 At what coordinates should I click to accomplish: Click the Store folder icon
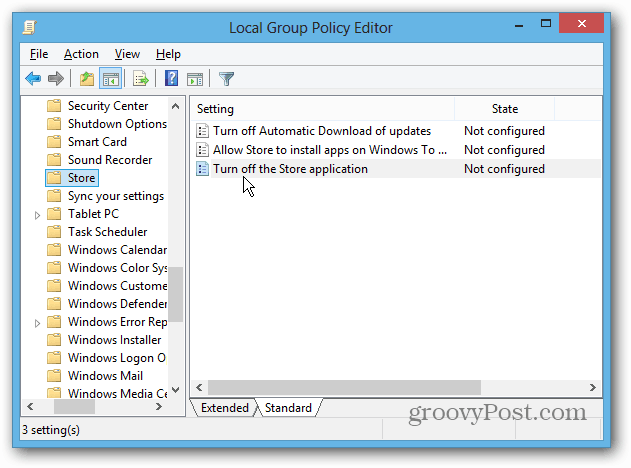coord(54,178)
